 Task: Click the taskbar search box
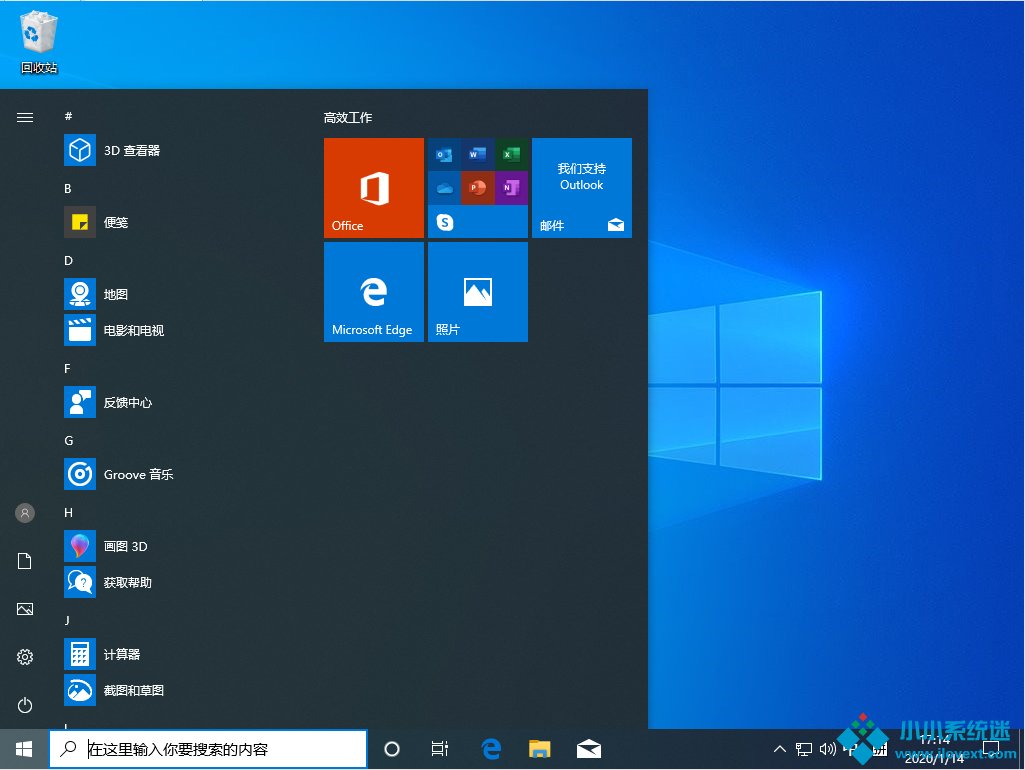[208, 749]
